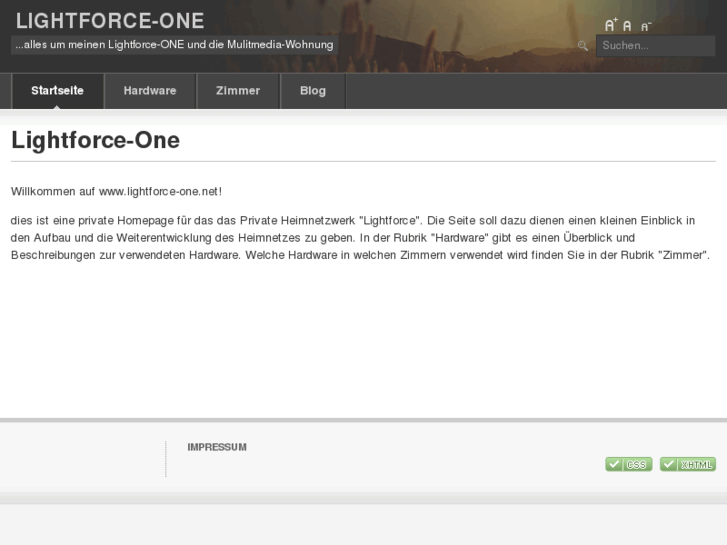Open the CSS validation badge
The height and width of the screenshot is (545, 727).
[x=628, y=464]
